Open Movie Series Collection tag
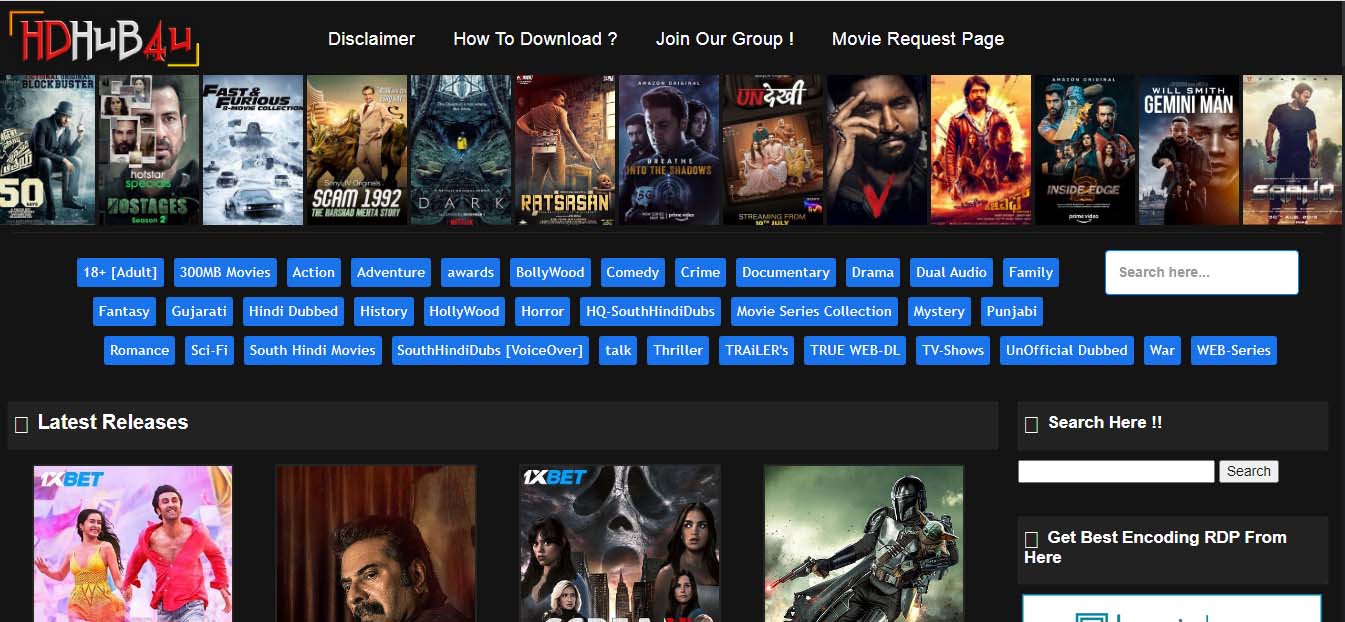The height and width of the screenshot is (622, 1345). [x=814, y=311]
